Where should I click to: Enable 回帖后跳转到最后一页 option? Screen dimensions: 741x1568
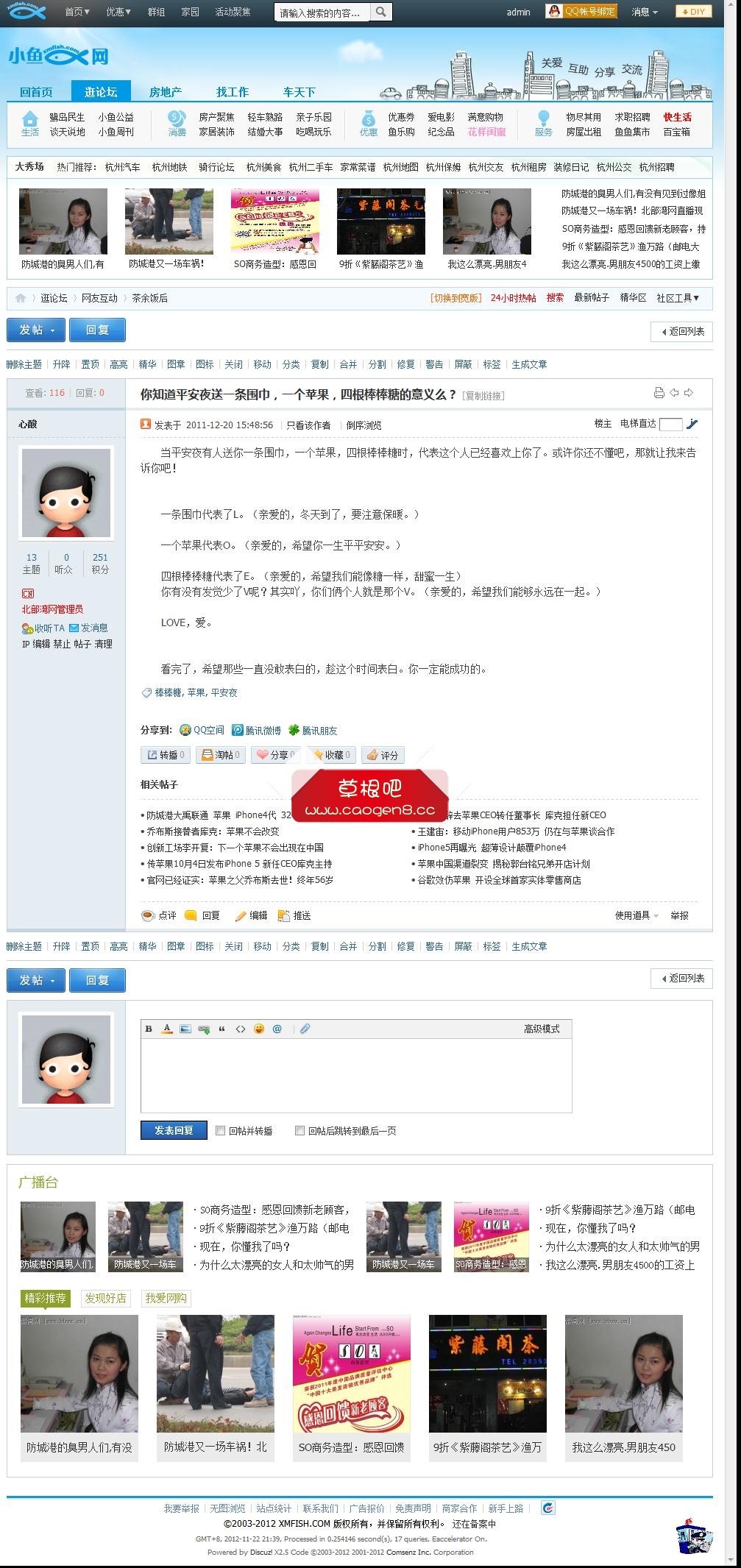click(x=299, y=1130)
